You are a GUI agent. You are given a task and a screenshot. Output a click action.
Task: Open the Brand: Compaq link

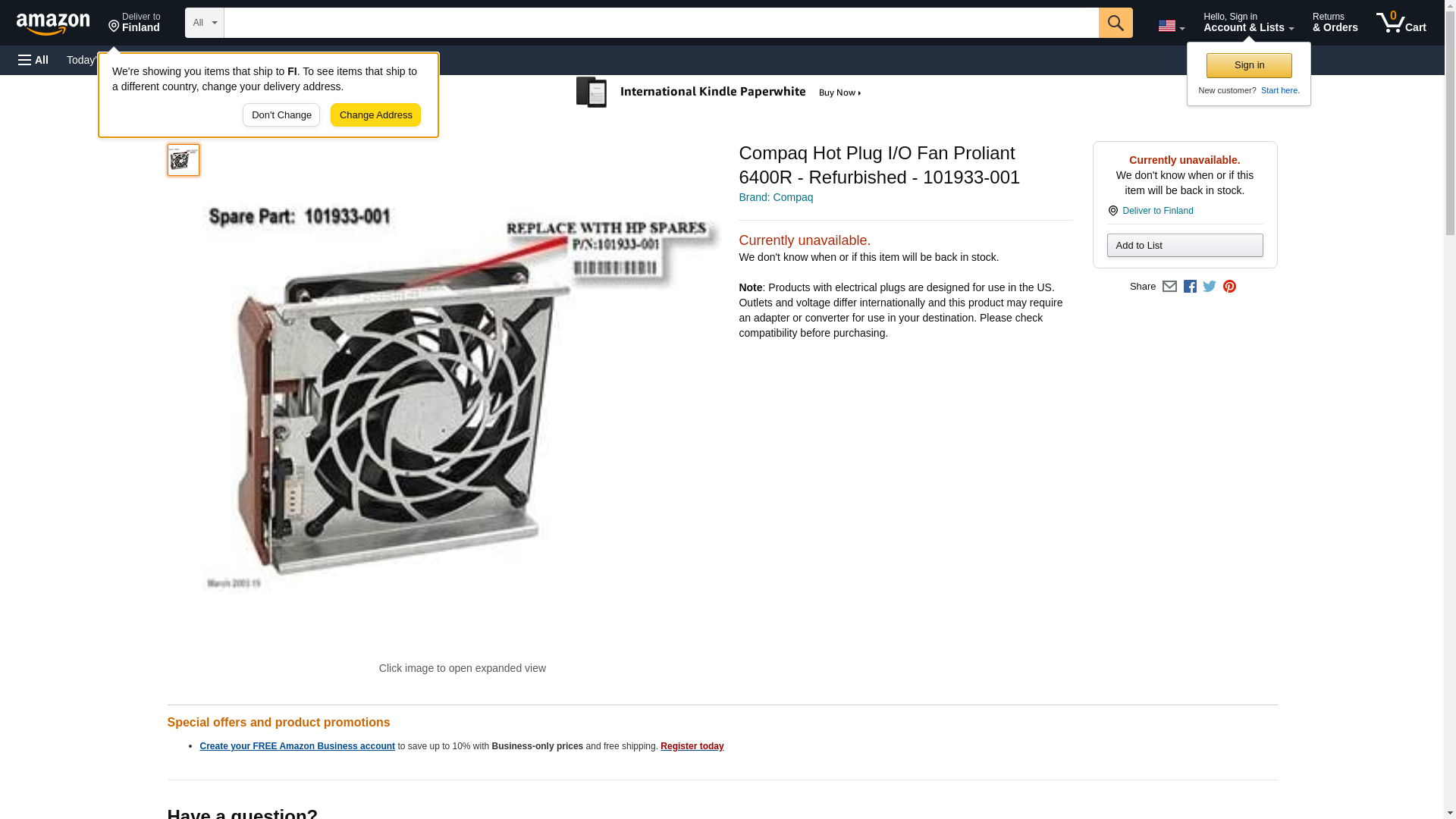(776, 197)
